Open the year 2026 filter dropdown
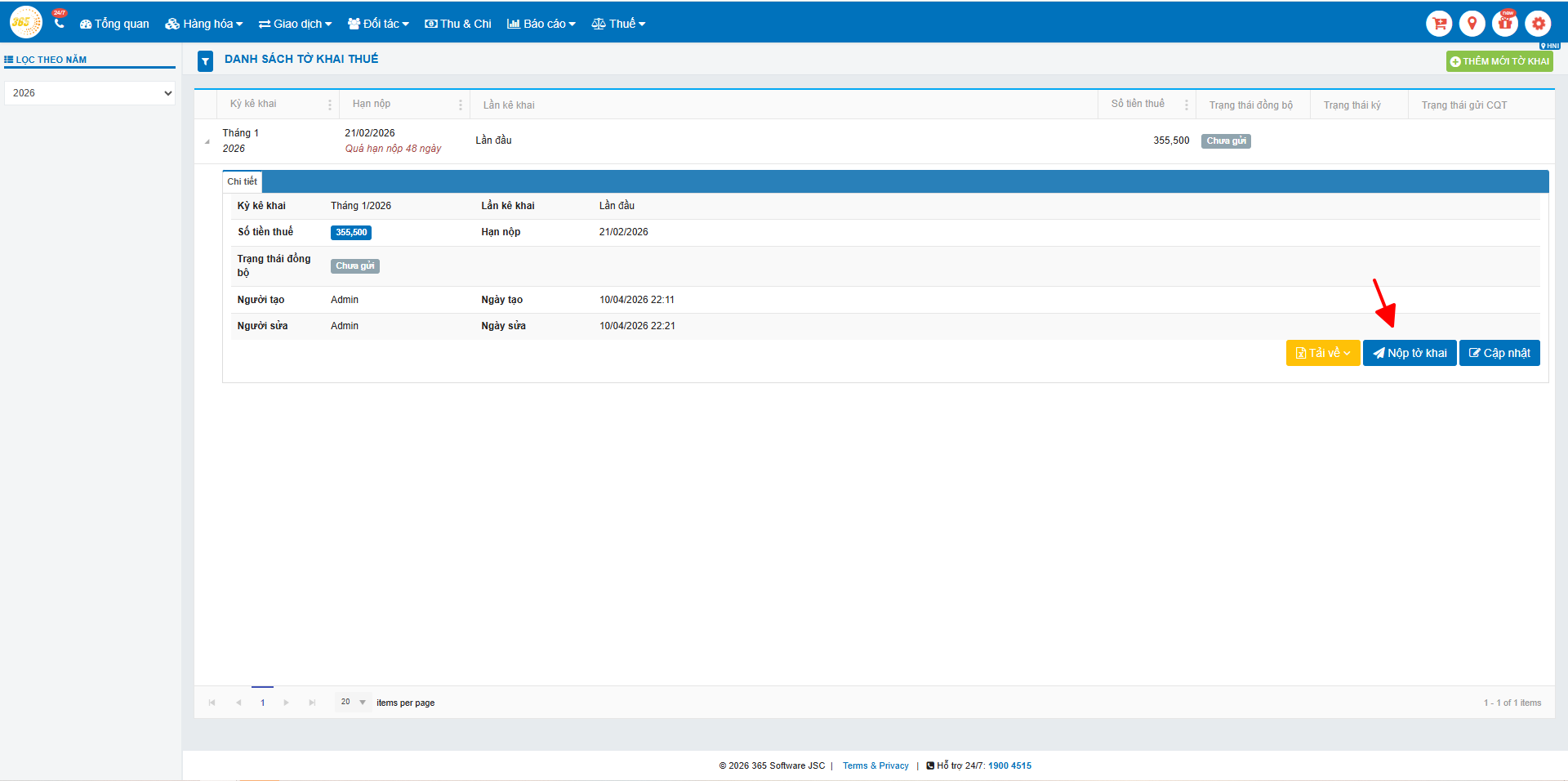The height and width of the screenshot is (781, 1568). 90,93
